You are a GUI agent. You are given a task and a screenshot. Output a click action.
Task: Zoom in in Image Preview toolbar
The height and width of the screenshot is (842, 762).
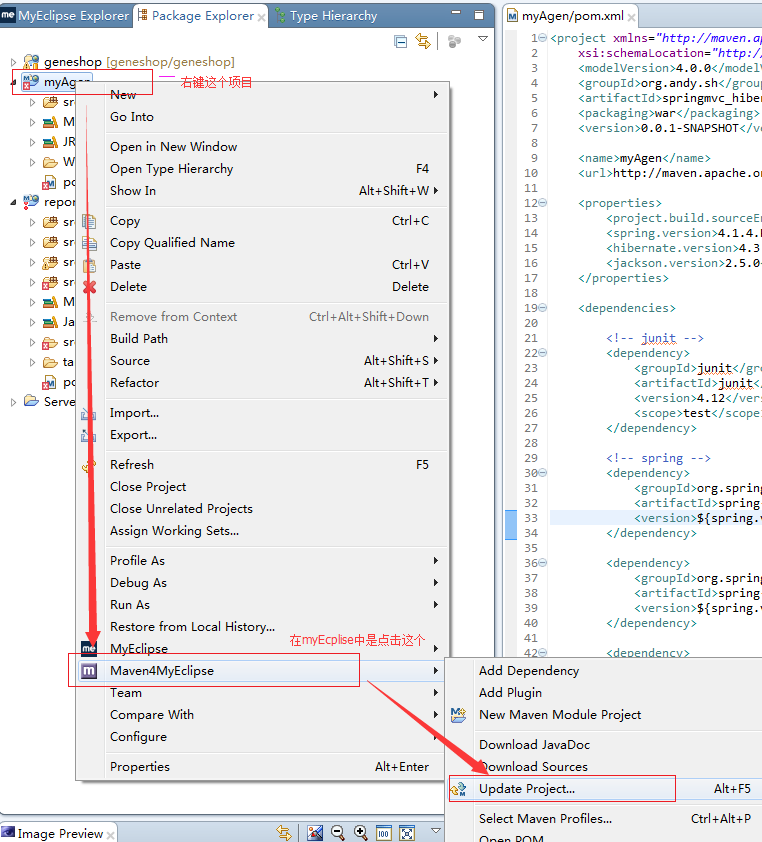(x=360, y=833)
